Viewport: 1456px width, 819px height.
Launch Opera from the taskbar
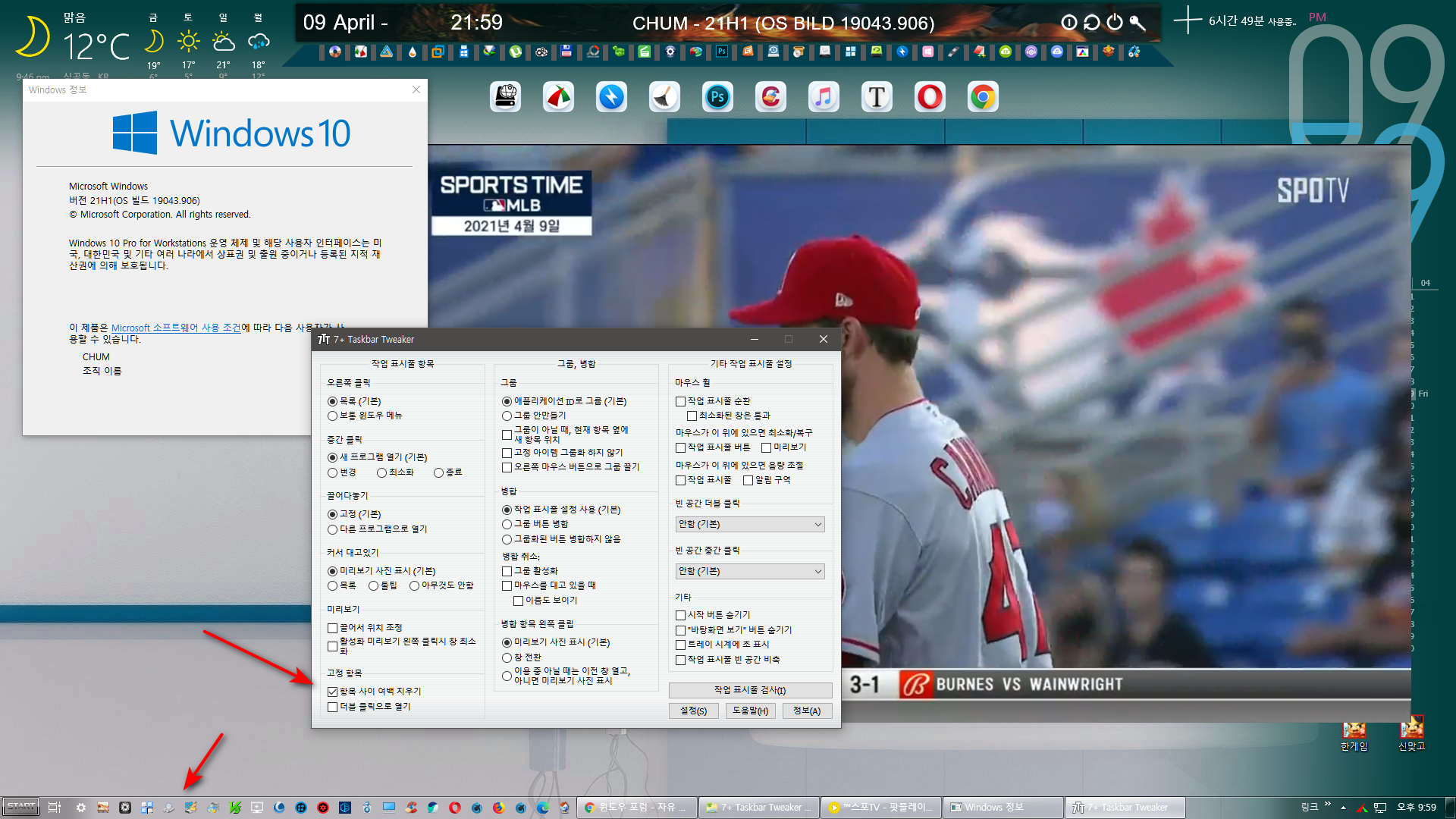tap(454, 808)
